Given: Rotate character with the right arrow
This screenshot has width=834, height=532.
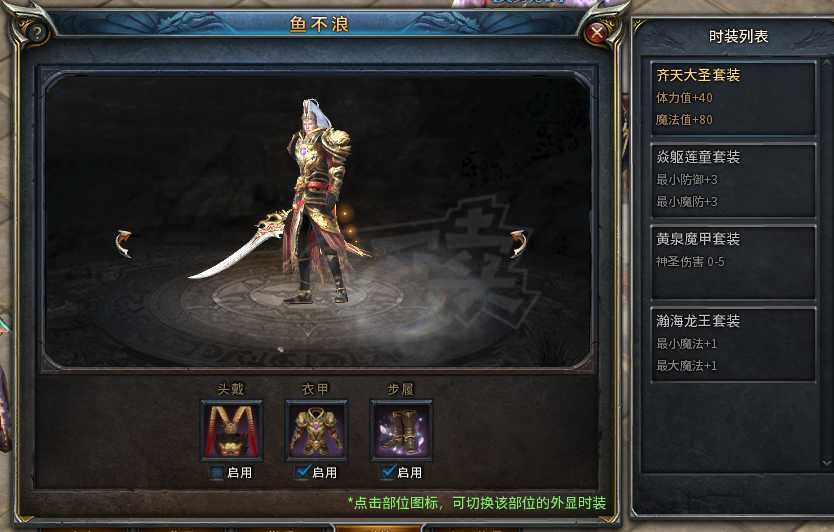Looking at the screenshot, I should coord(518,244).
